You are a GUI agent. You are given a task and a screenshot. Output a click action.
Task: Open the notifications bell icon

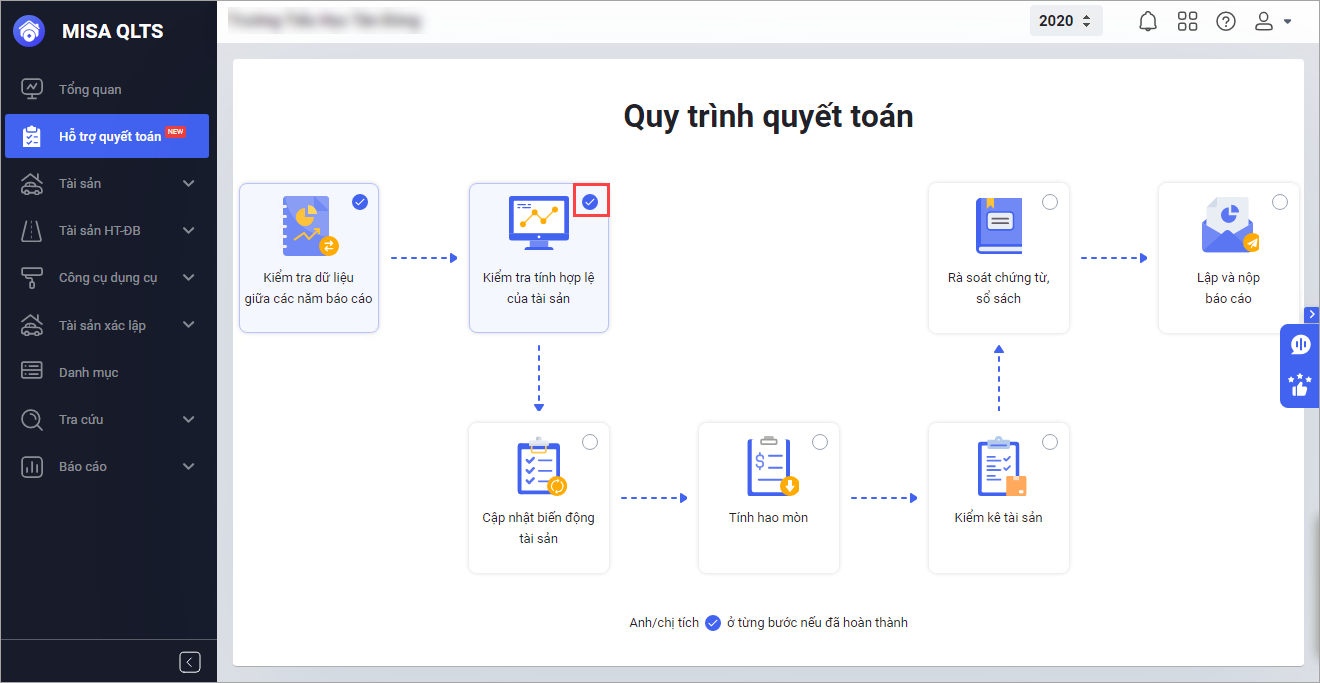pos(1148,21)
